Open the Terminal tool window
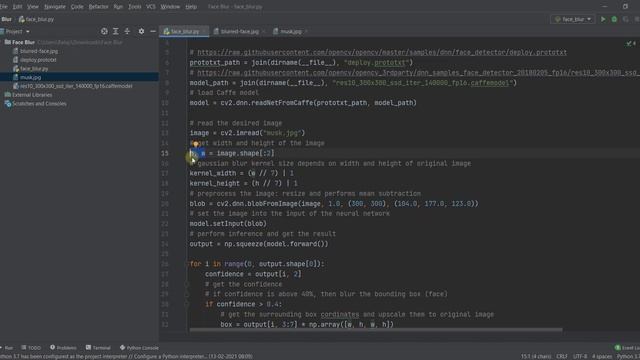The image size is (640, 360). [x=98, y=348]
